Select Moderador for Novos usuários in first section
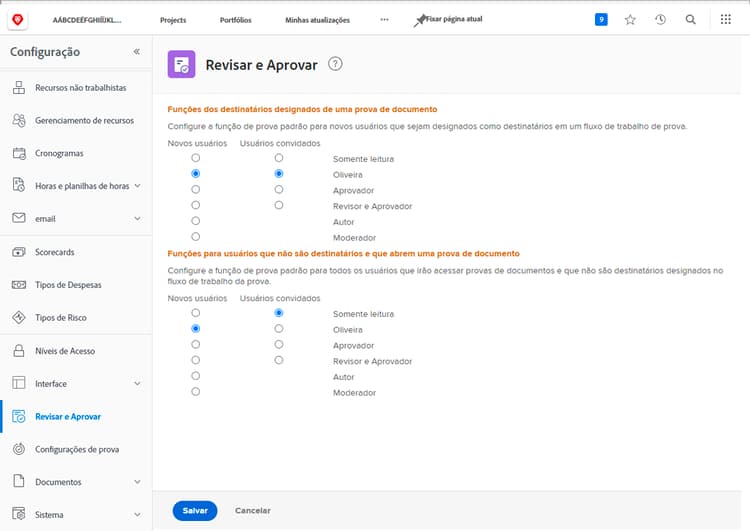 195,237
